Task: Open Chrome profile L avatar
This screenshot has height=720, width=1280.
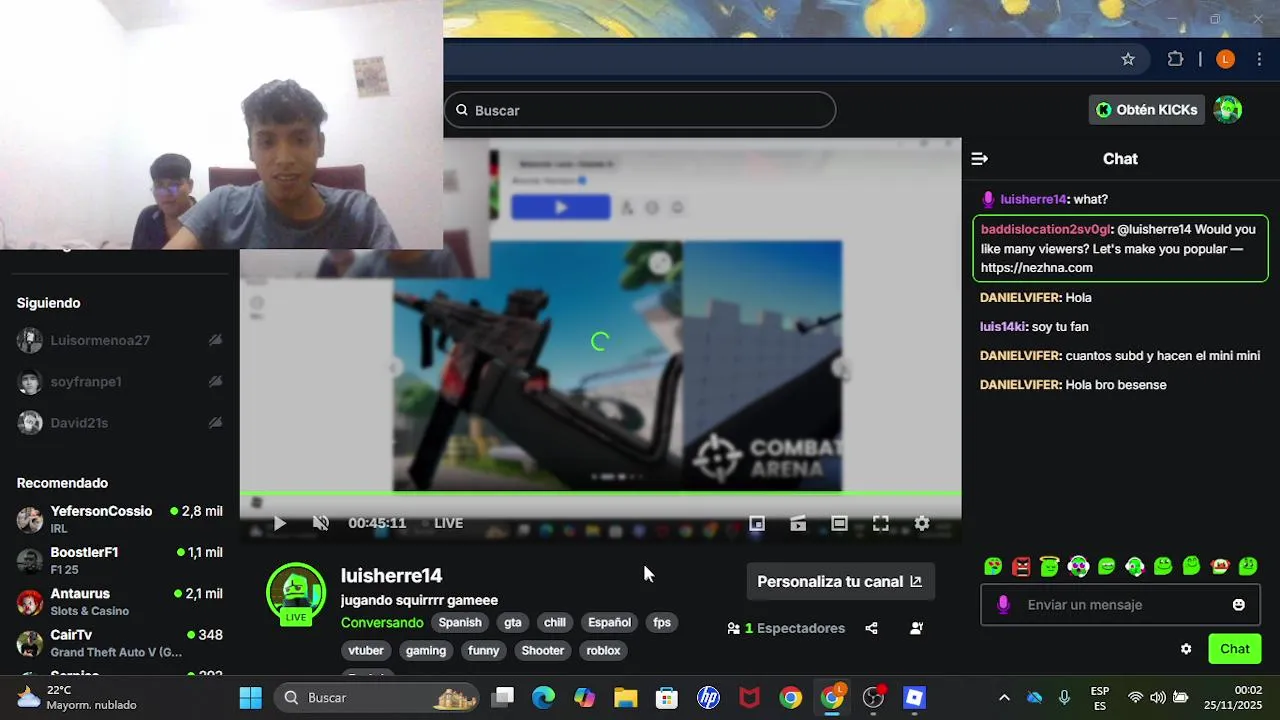Action: coord(1225,59)
